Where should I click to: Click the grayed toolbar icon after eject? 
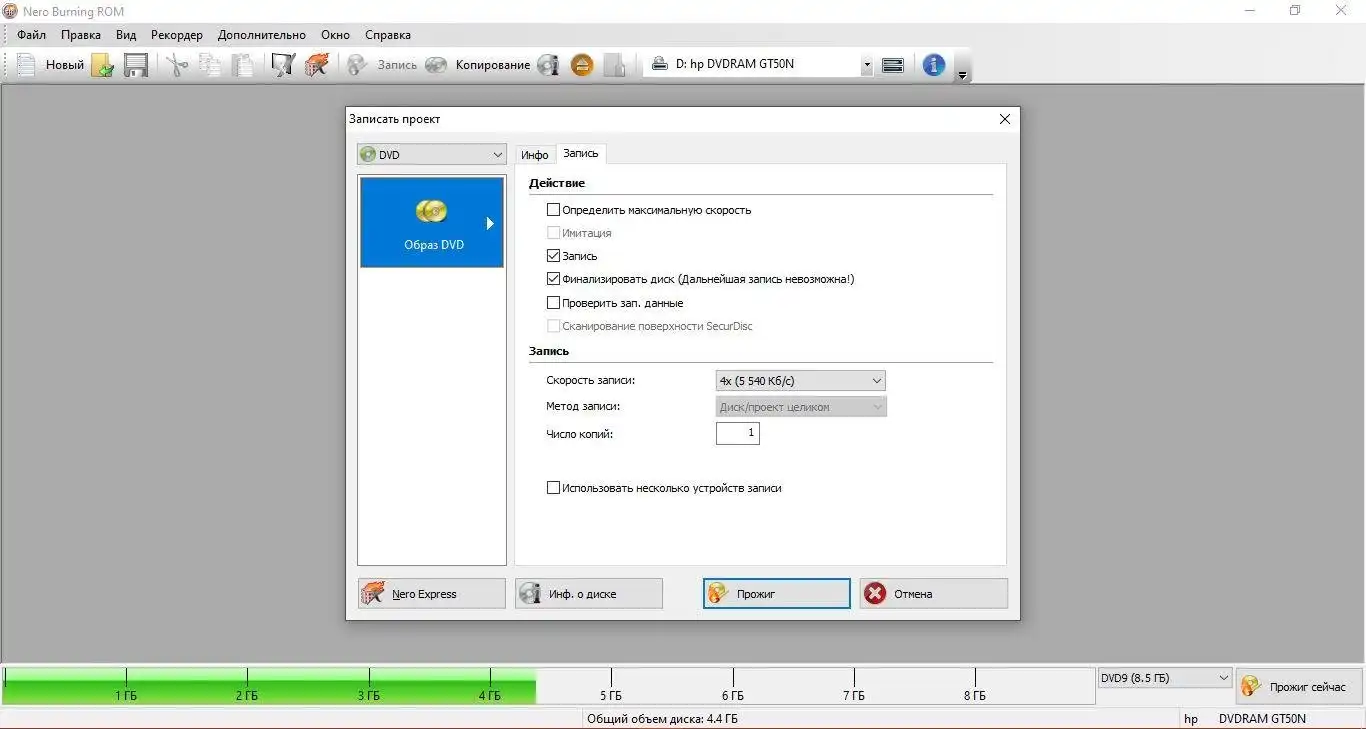[615, 65]
